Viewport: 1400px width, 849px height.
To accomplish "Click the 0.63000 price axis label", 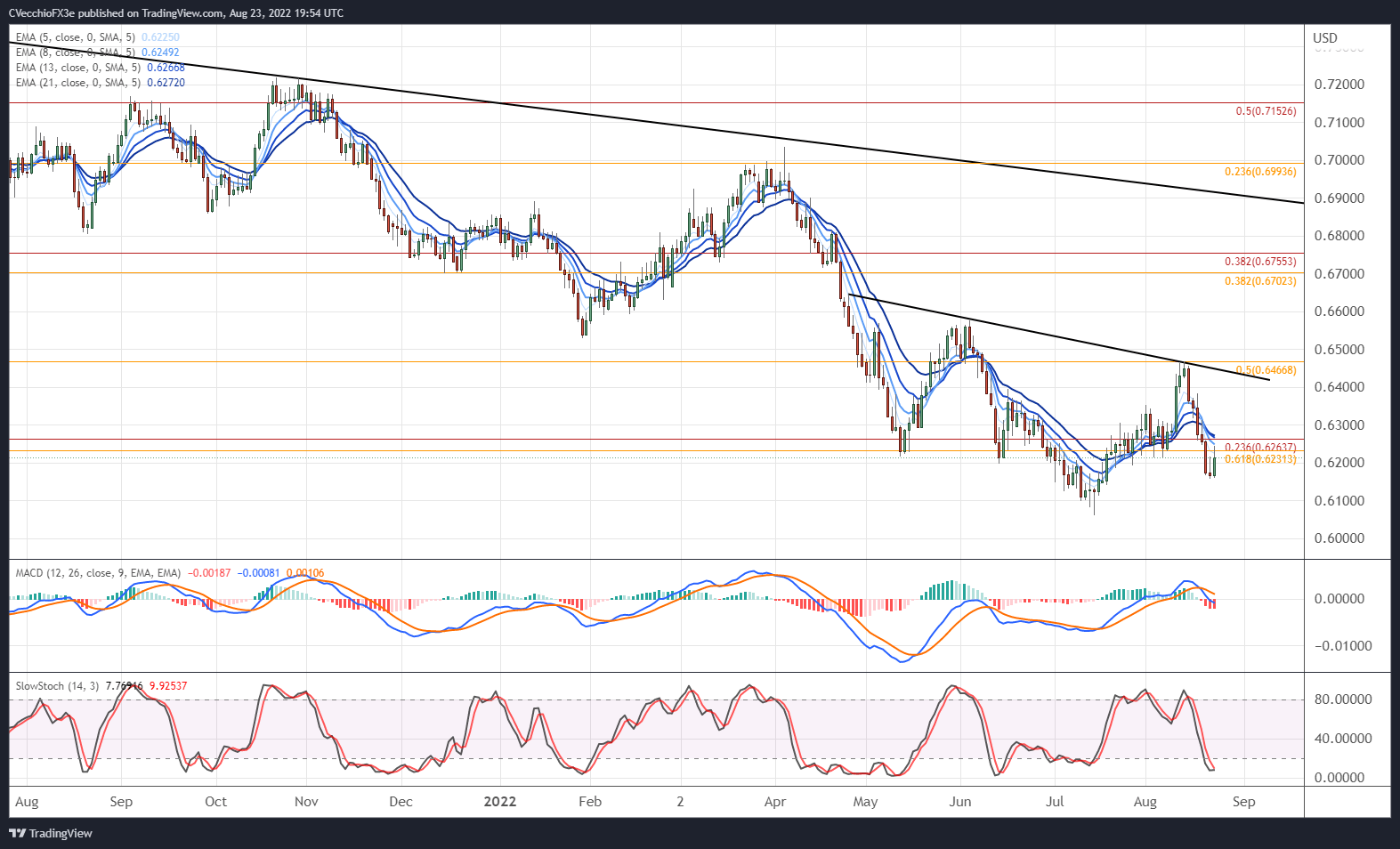I will click(x=1339, y=425).
